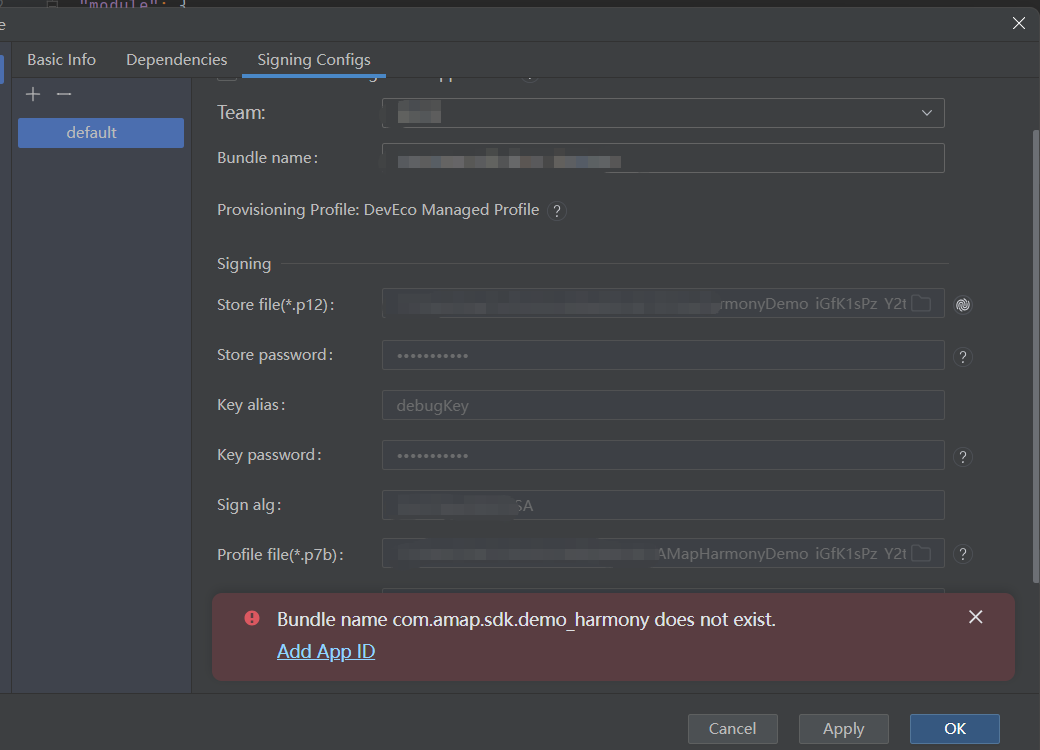Image resolution: width=1040 pixels, height=750 pixels.
Task: Click help icon beside Provisioning Profile
Action: coord(557,211)
